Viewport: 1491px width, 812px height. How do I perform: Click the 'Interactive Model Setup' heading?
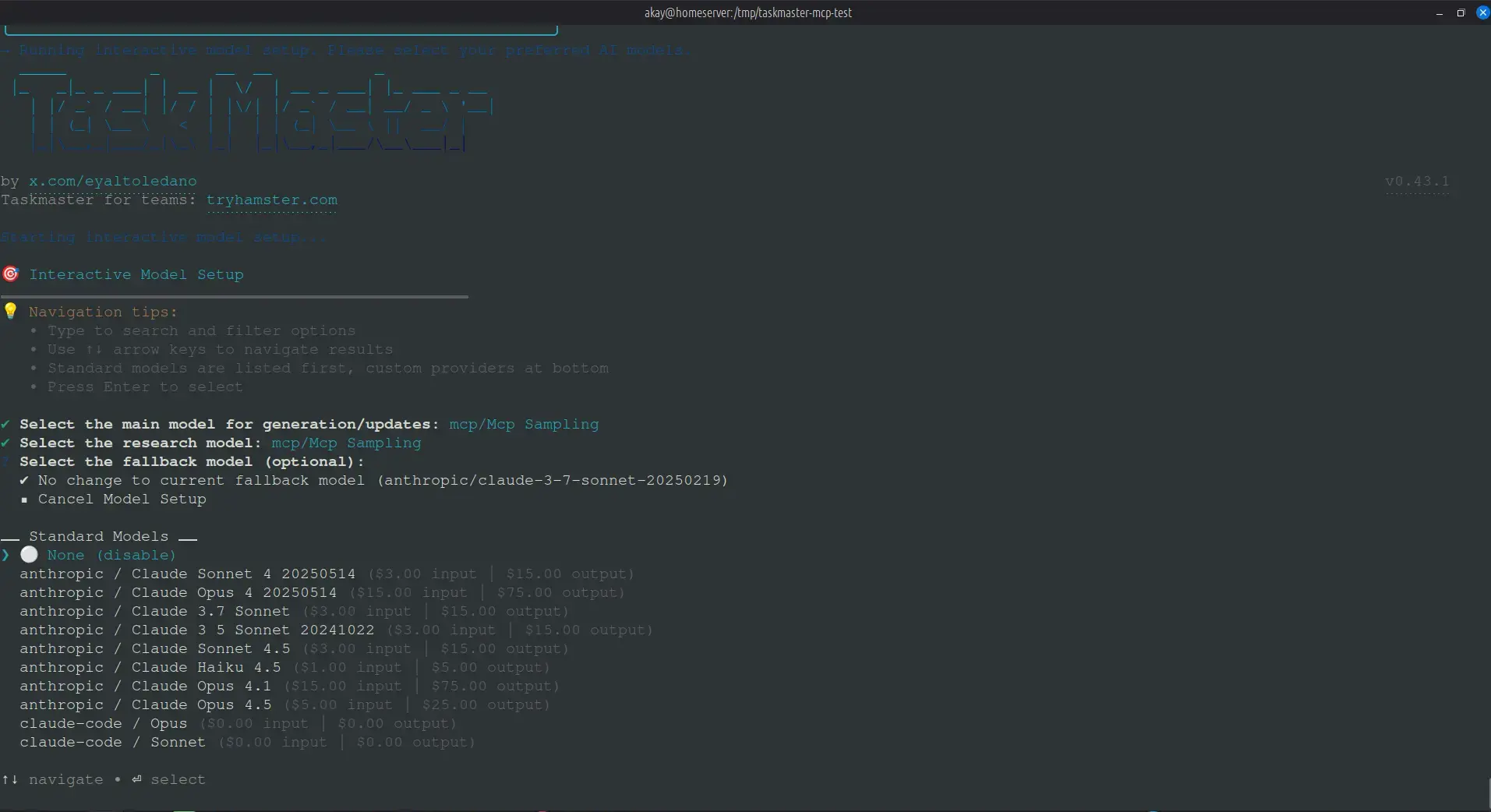(x=136, y=274)
